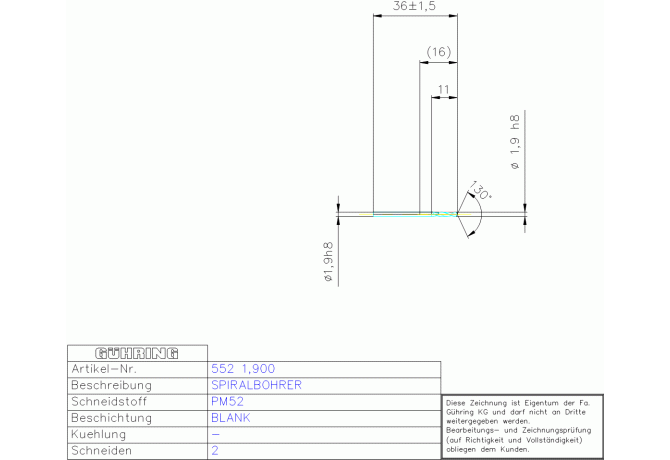Select the Beschreibung row label
The height and width of the screenshot is (460, 670).
pos(111,385)
